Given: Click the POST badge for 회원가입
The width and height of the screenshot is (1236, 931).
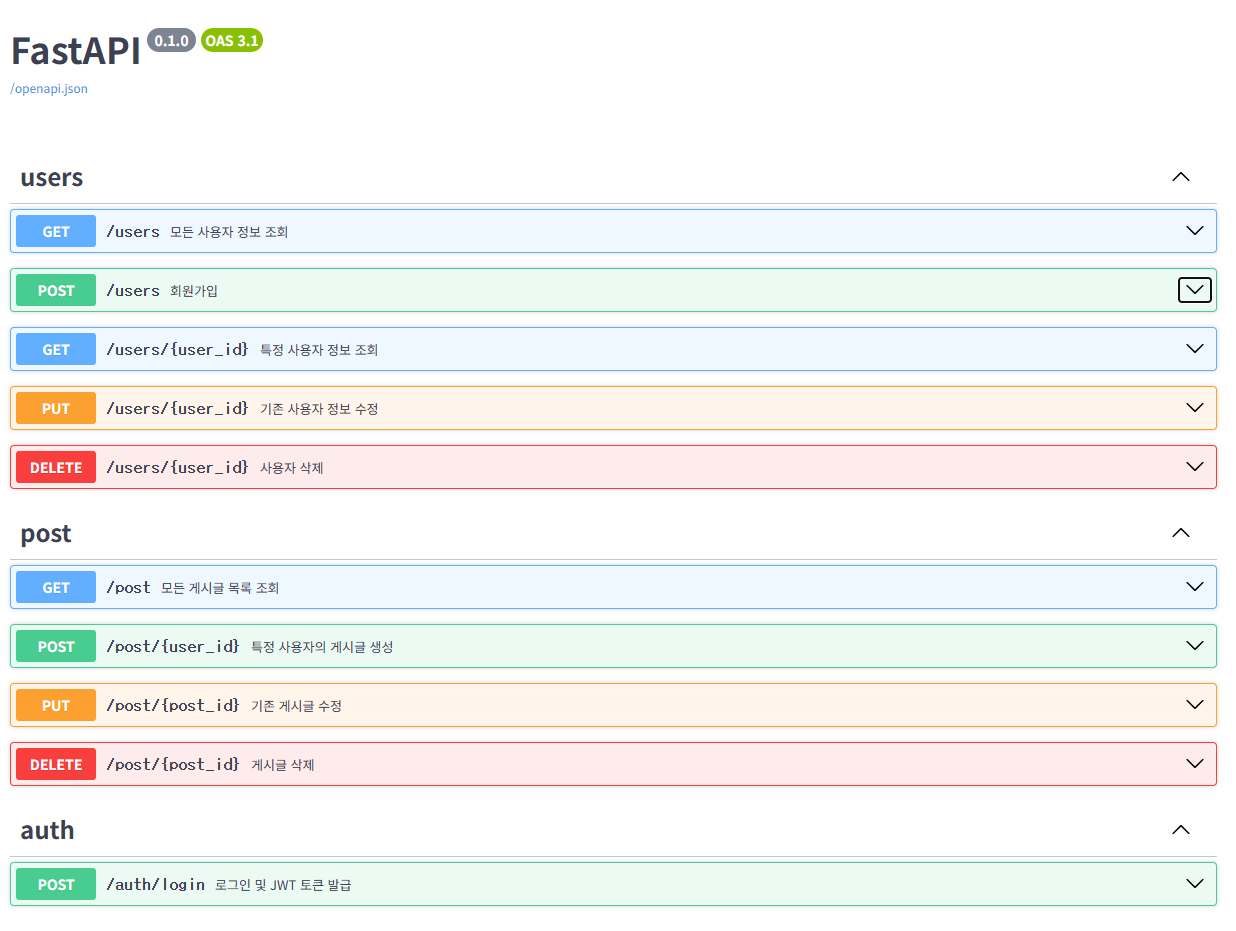Looking at the screenshot, I should (56, 290).
